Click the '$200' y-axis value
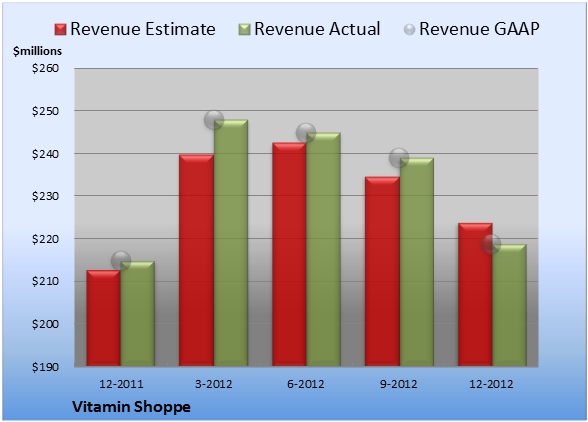 click(x=45, y=324)
